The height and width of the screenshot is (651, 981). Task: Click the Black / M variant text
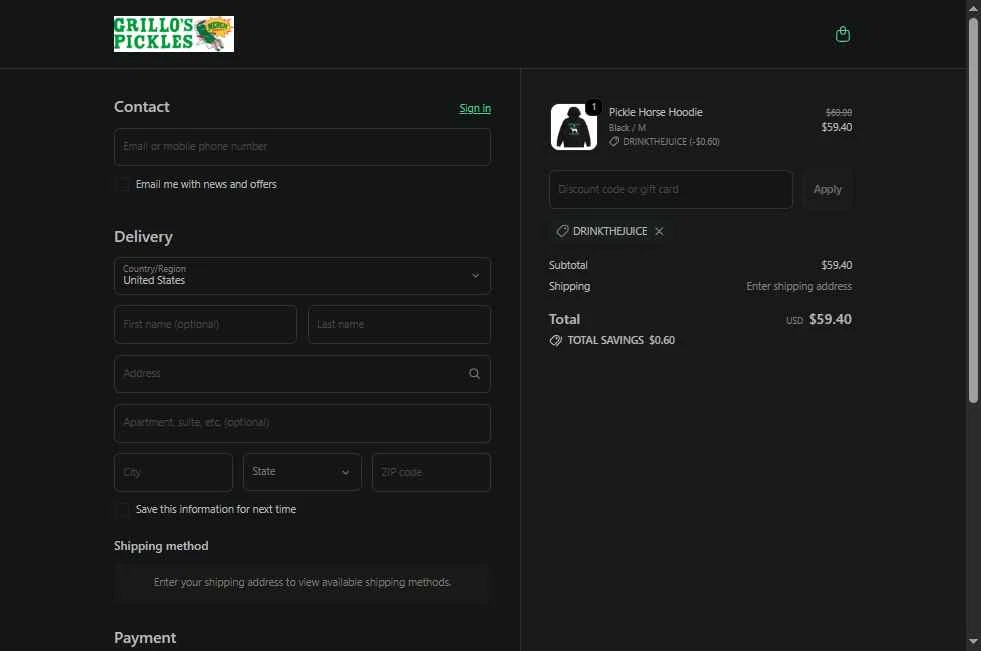(x=628, y=128)
